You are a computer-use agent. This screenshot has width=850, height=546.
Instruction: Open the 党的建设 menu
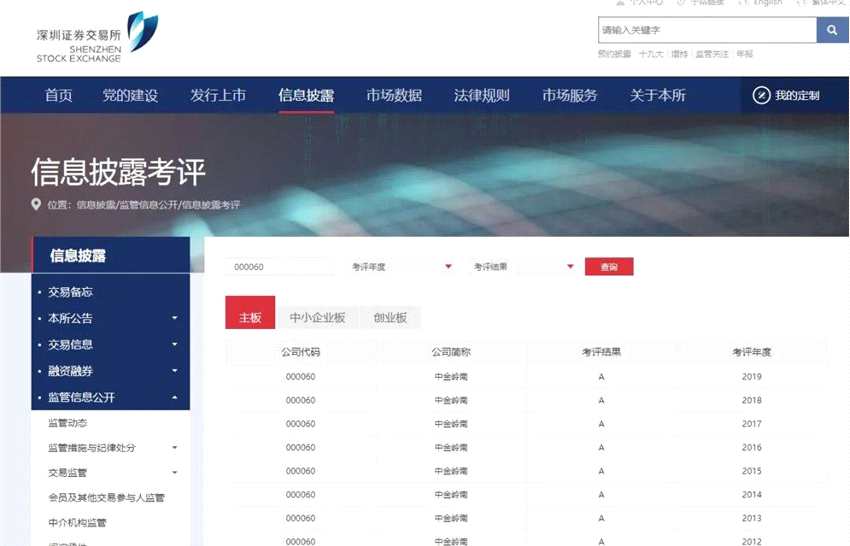pyautogui.click(x=130, y=95)
